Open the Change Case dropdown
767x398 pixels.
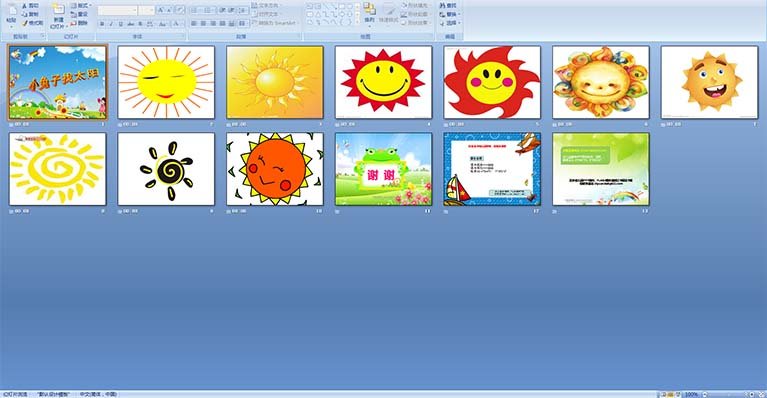[162, 23]
